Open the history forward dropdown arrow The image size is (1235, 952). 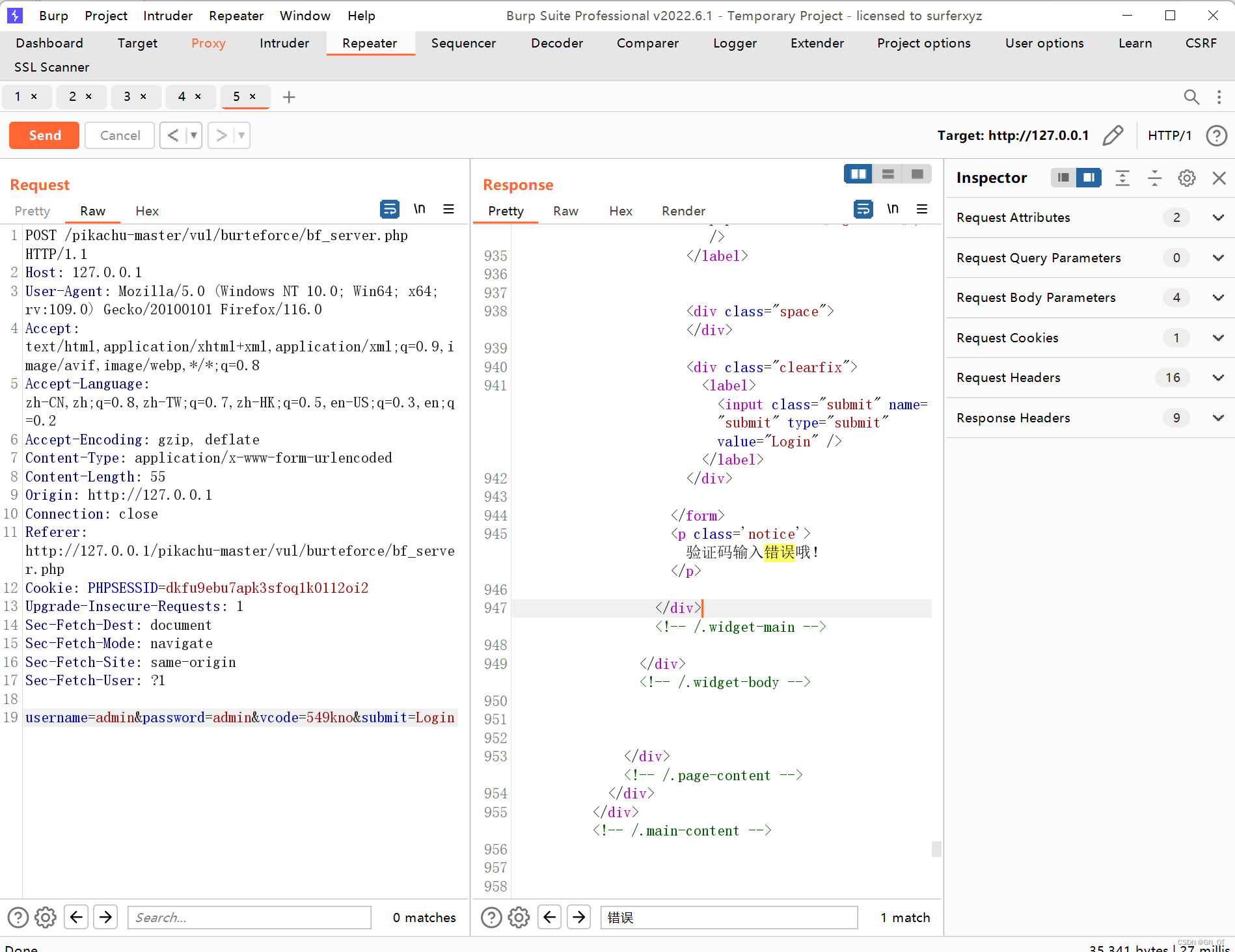[241, 135]
